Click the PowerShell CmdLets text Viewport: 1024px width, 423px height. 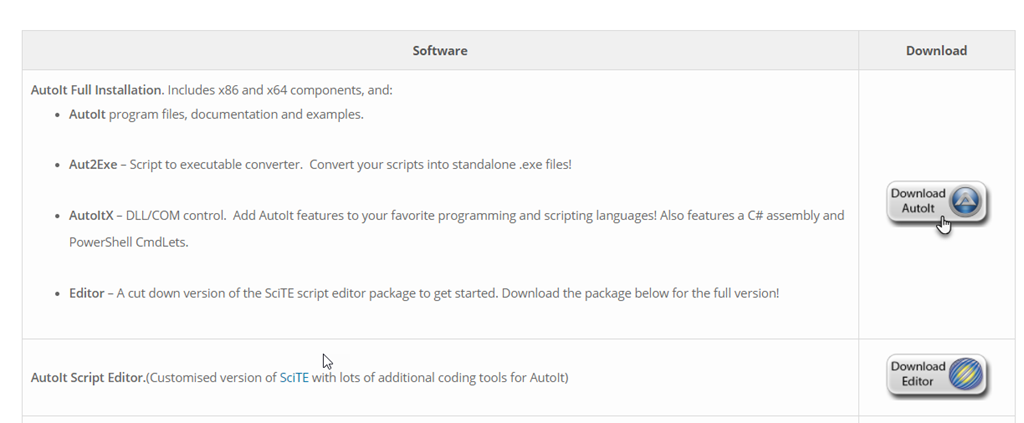coord(128,242)
